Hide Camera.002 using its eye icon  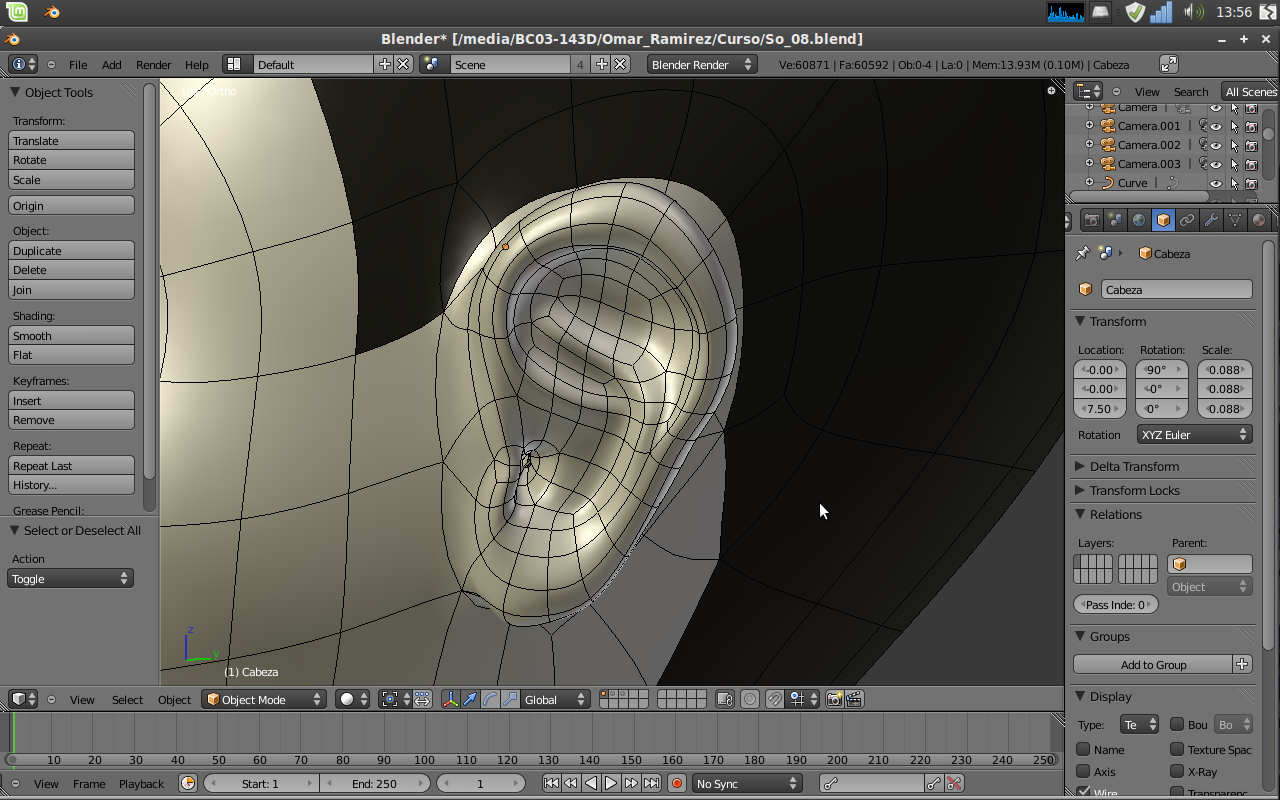click(x=1216, y=145)
